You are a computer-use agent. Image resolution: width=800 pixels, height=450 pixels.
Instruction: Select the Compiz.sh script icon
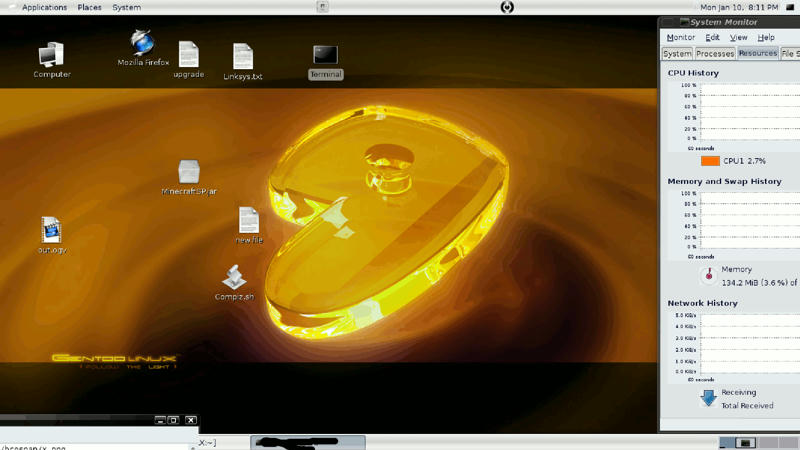234,277
